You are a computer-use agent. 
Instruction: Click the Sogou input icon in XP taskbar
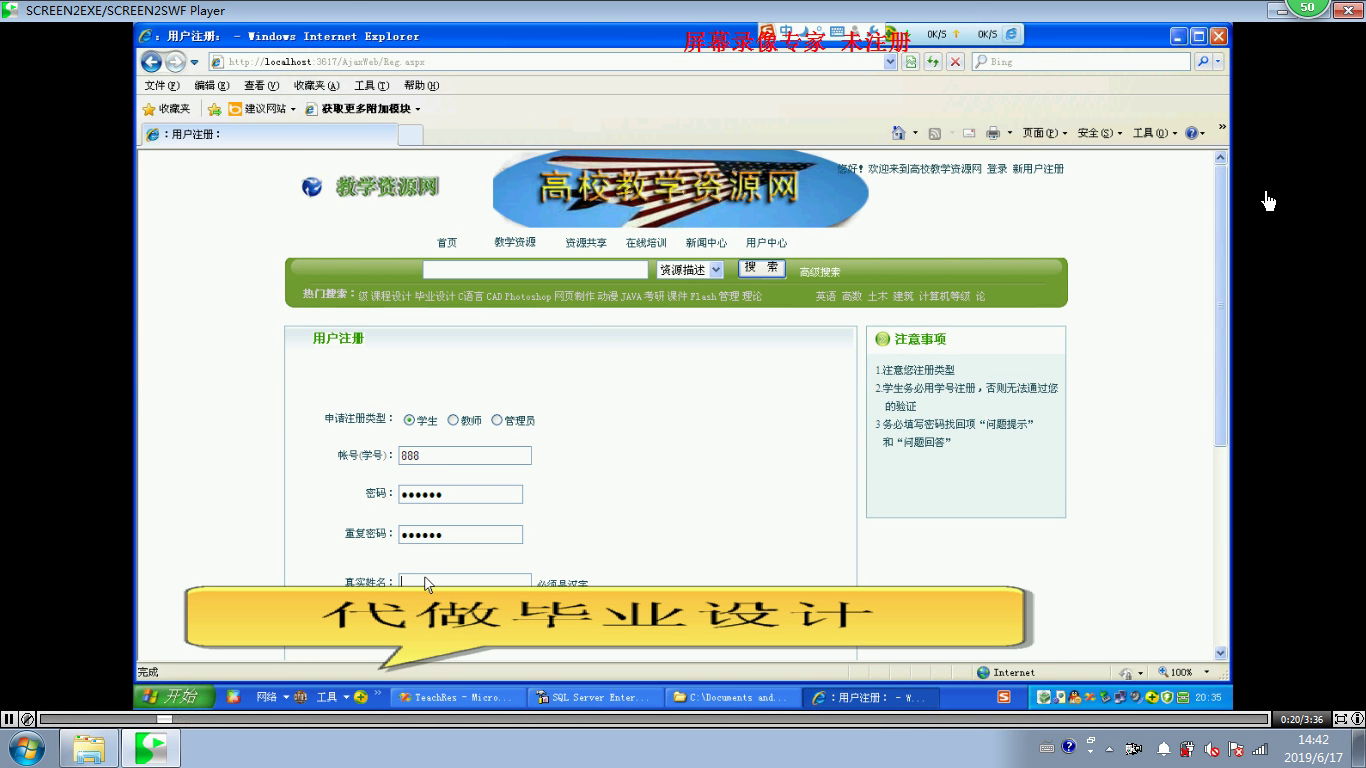tap(1004, 697)
